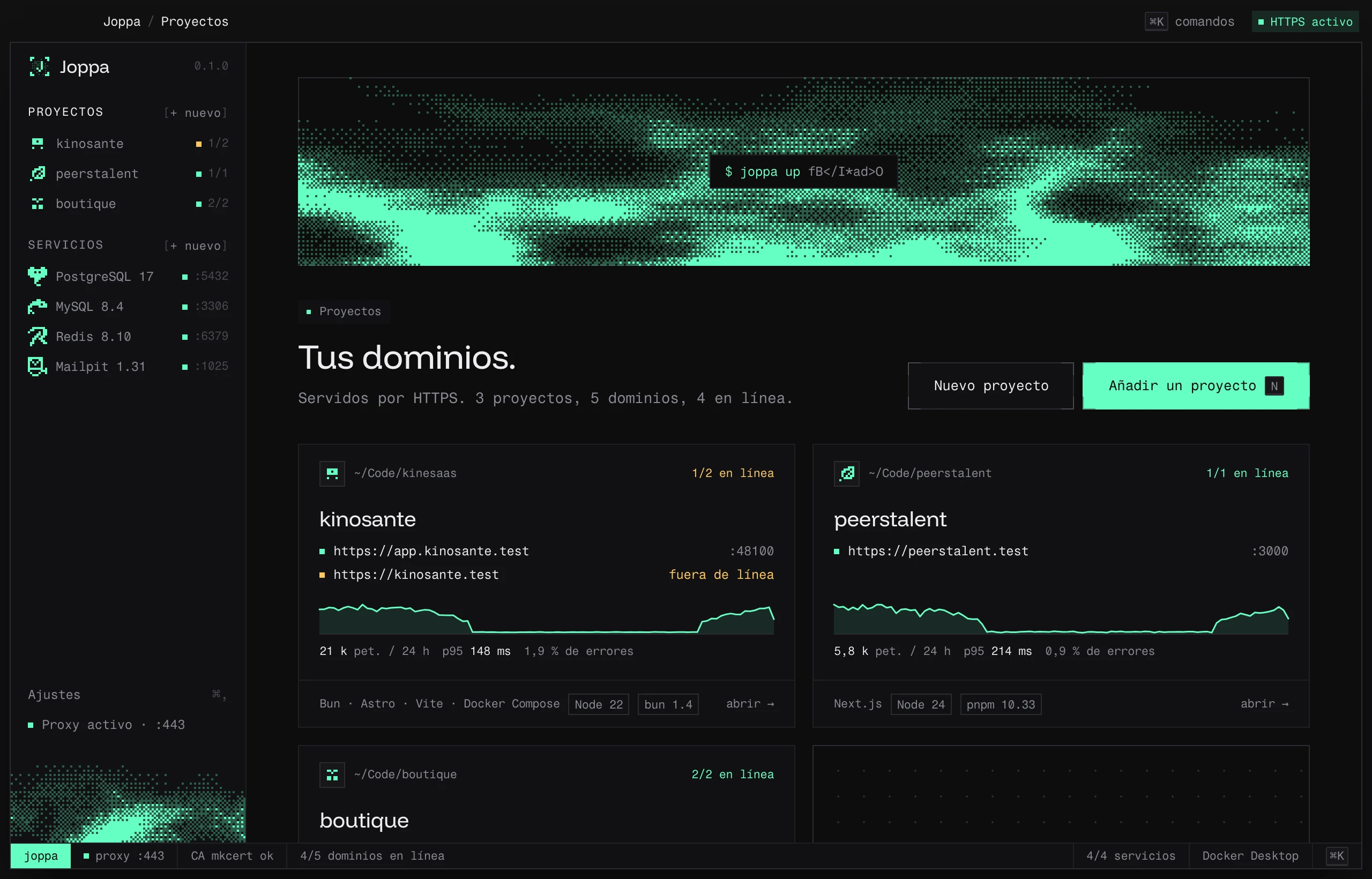The image size is (1372, 879).
Task: Click kinosante project icon in sidebar
Action: tap(38, 143)
